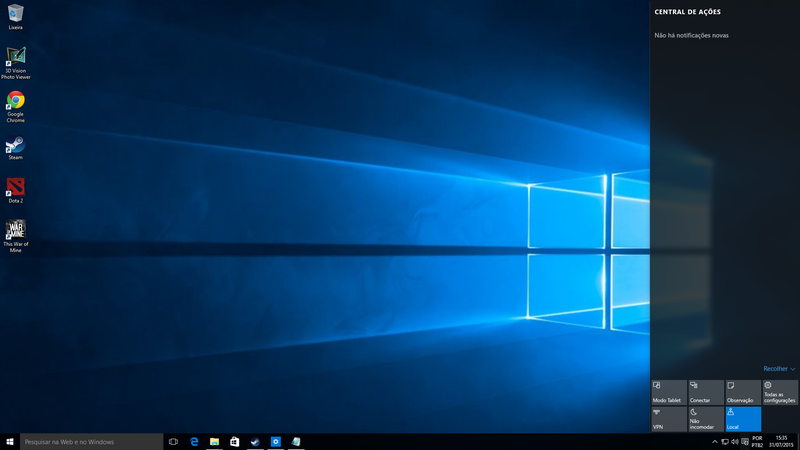The width and height of the screenshot is (800, 450).
Task: Select the This War of Mine shortcut
Action: 15,236
